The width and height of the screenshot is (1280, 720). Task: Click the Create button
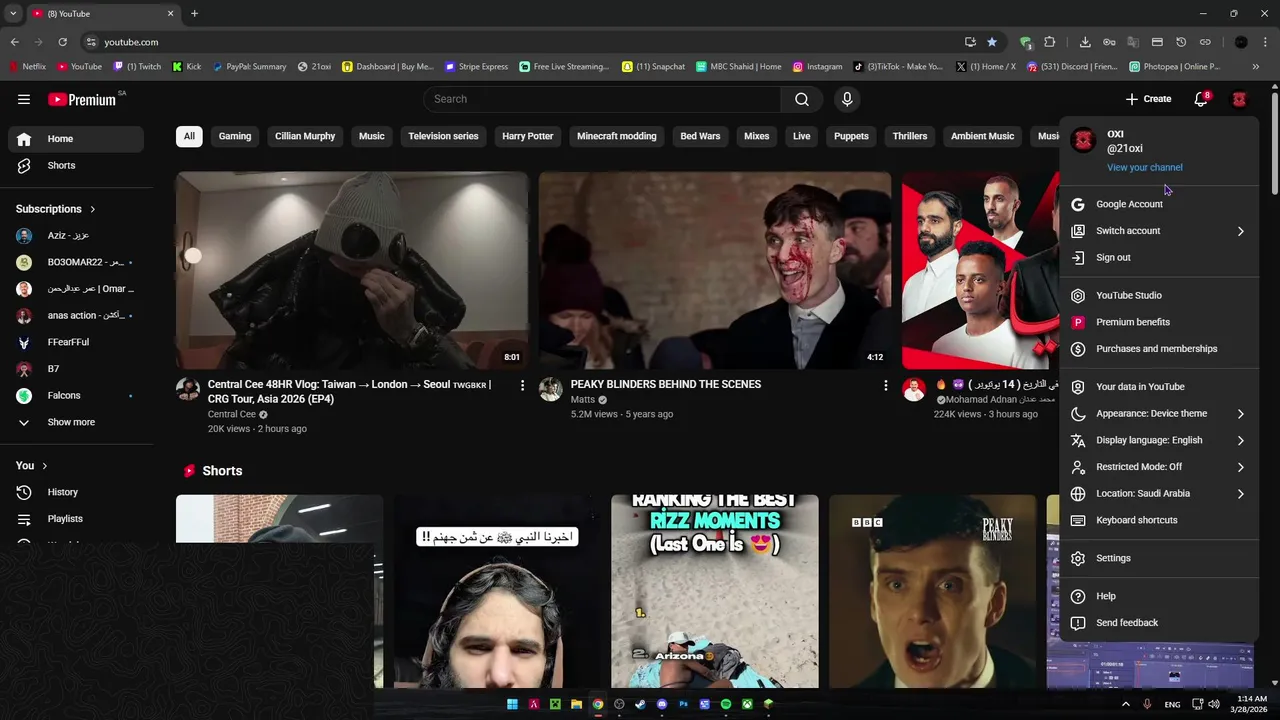[x=1148, y=99]
